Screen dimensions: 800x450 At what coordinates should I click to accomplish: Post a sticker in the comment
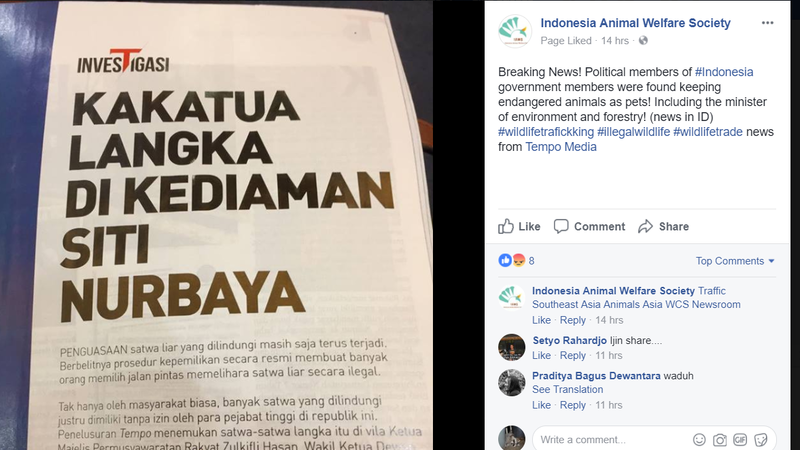pos(761,440)
